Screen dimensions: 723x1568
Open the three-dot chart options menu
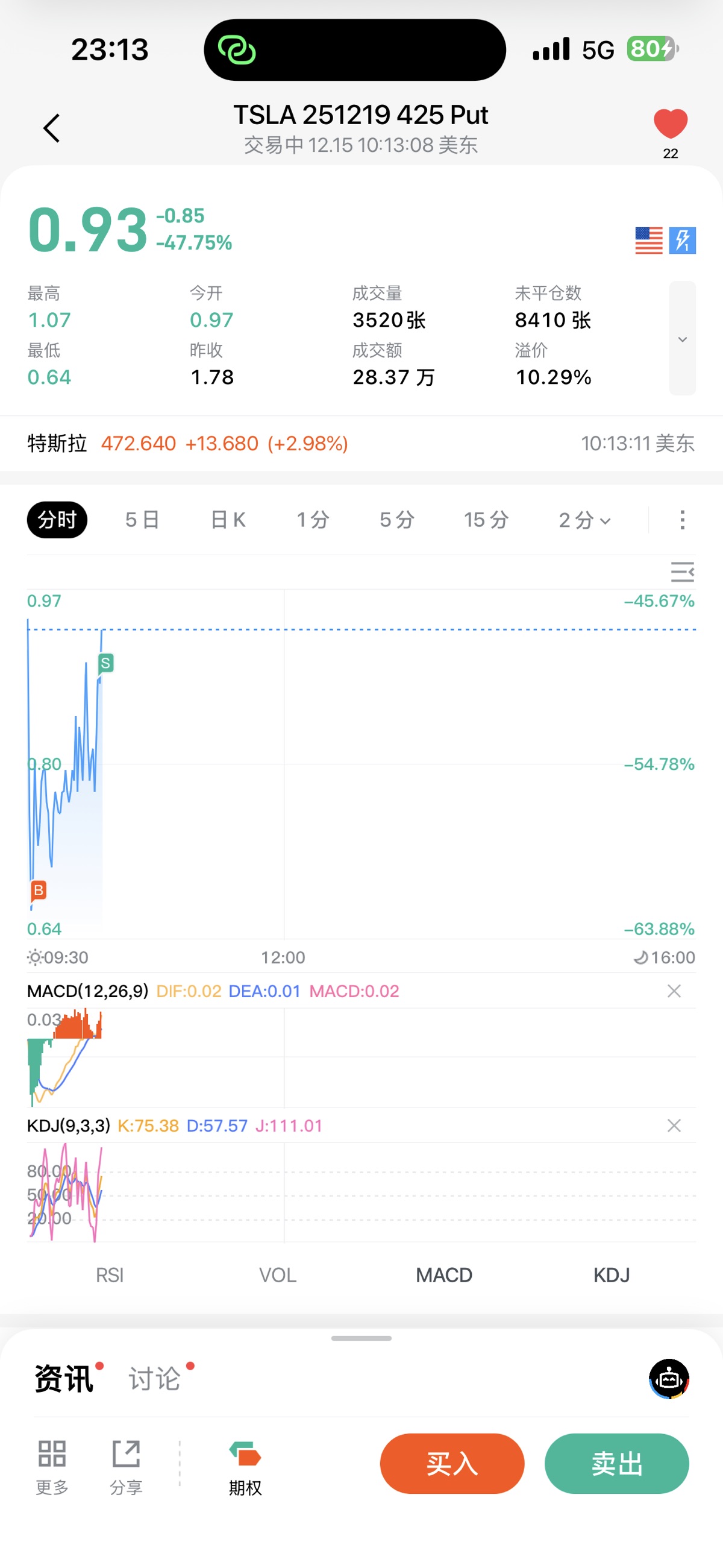[682, 520]
